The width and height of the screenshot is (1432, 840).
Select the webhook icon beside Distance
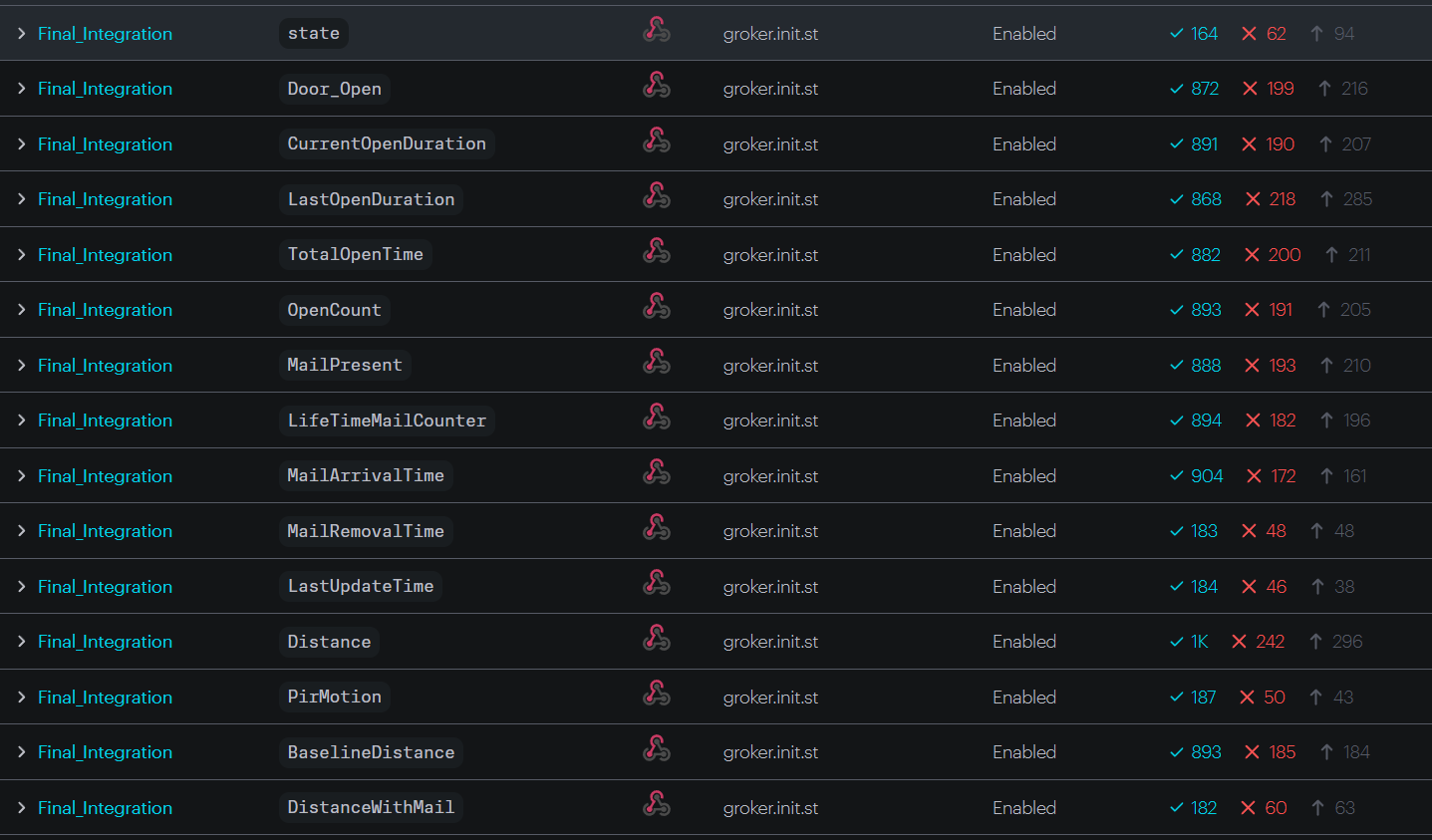pyautogui.click(x=657, y=641)
